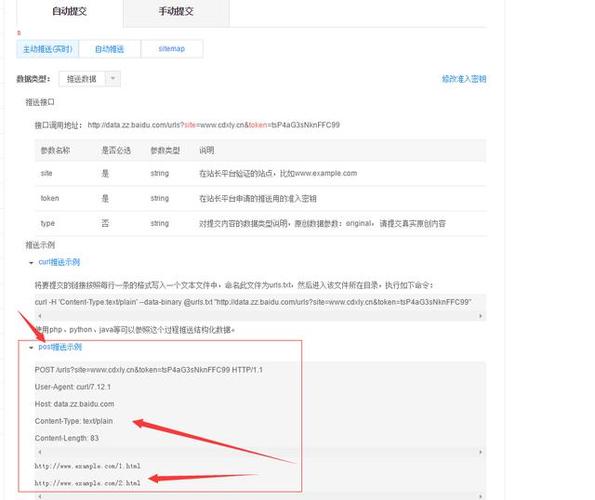Screen dimensions: 595x500
Task: Click the site row description with www.example.com
Action: (x=278, y=173)
